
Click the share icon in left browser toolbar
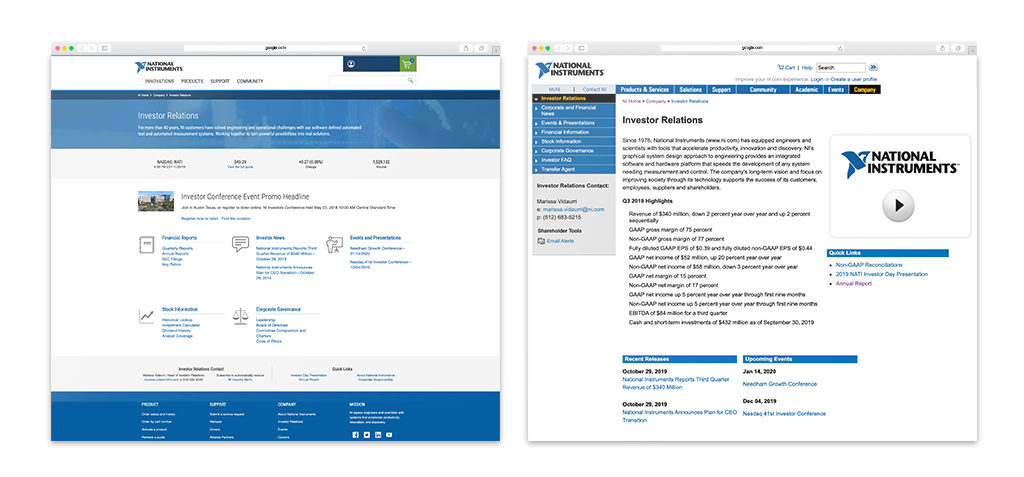[466, 48]
